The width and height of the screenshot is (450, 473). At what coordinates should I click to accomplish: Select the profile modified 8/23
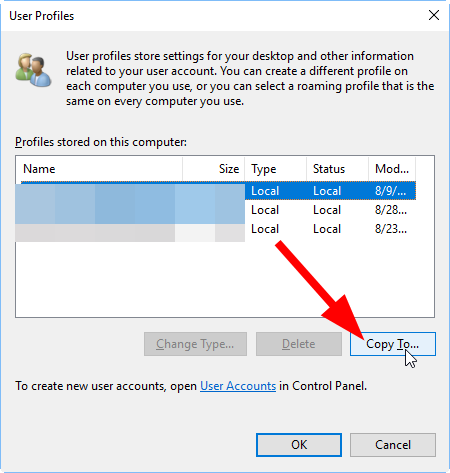click(x=216, y=229)
